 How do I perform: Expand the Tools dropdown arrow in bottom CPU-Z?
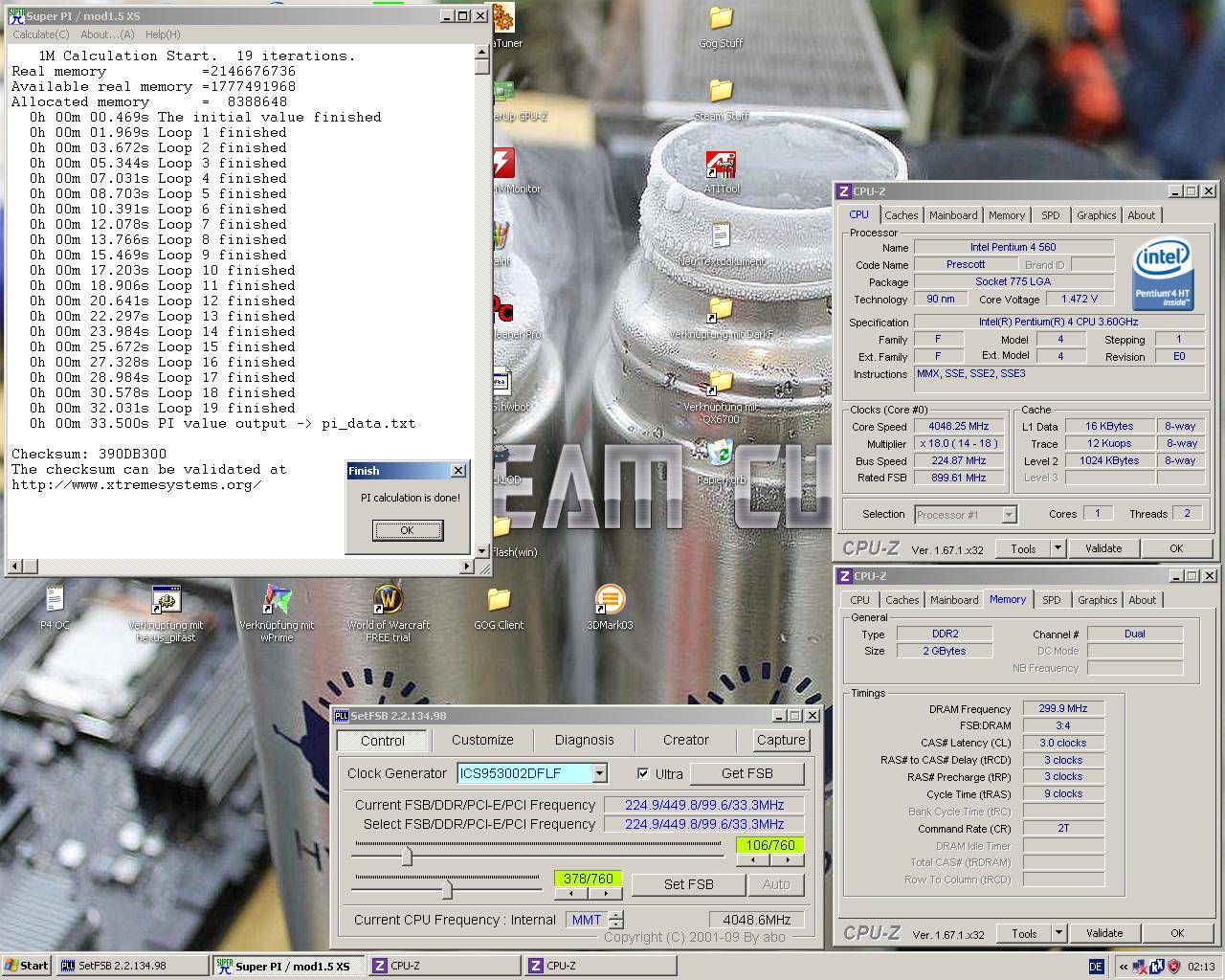pyautogui.click(x=1058, y=933)
